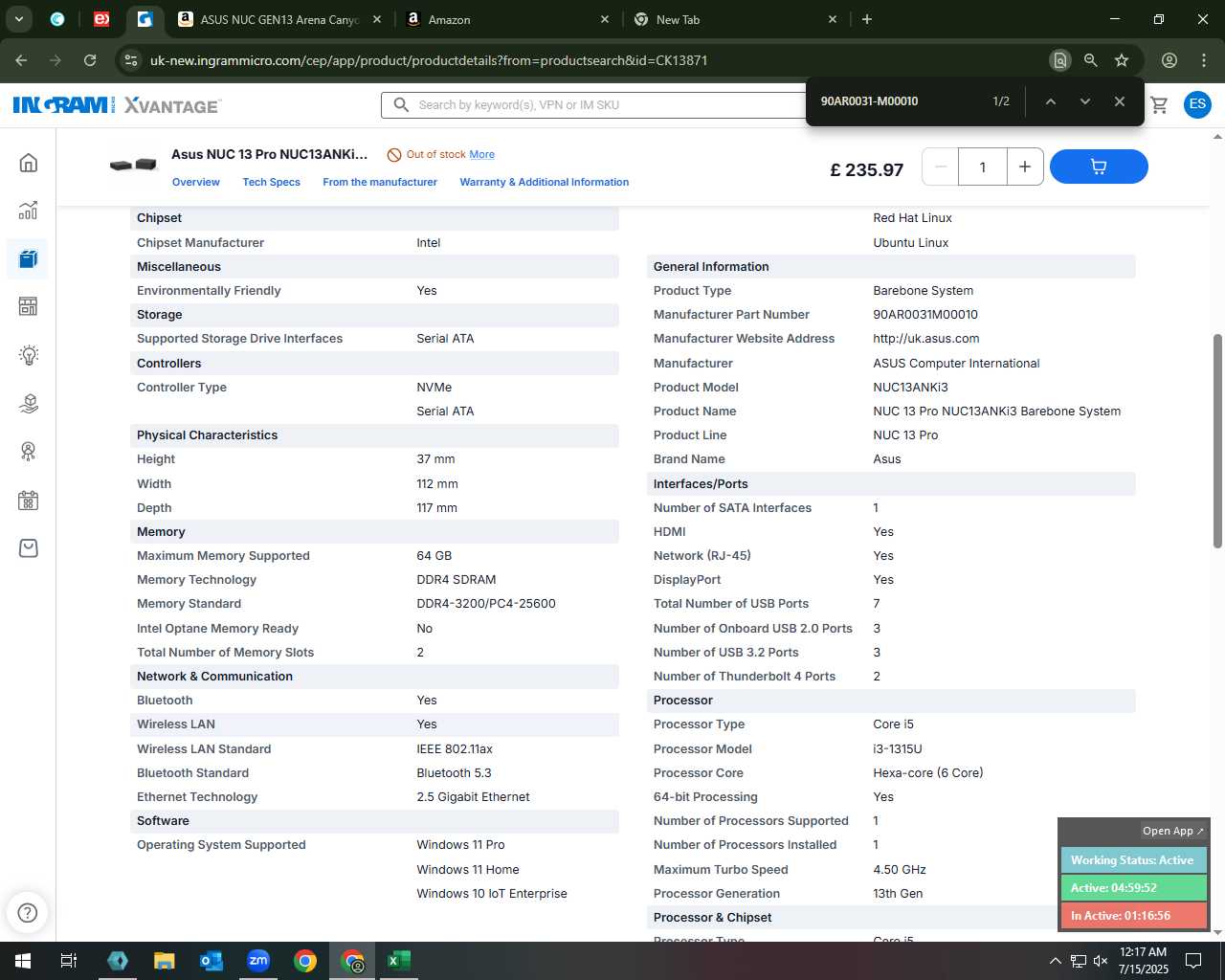
Task: Click the Open App button in the tracker widget
Action: [x=1173, y=831]
